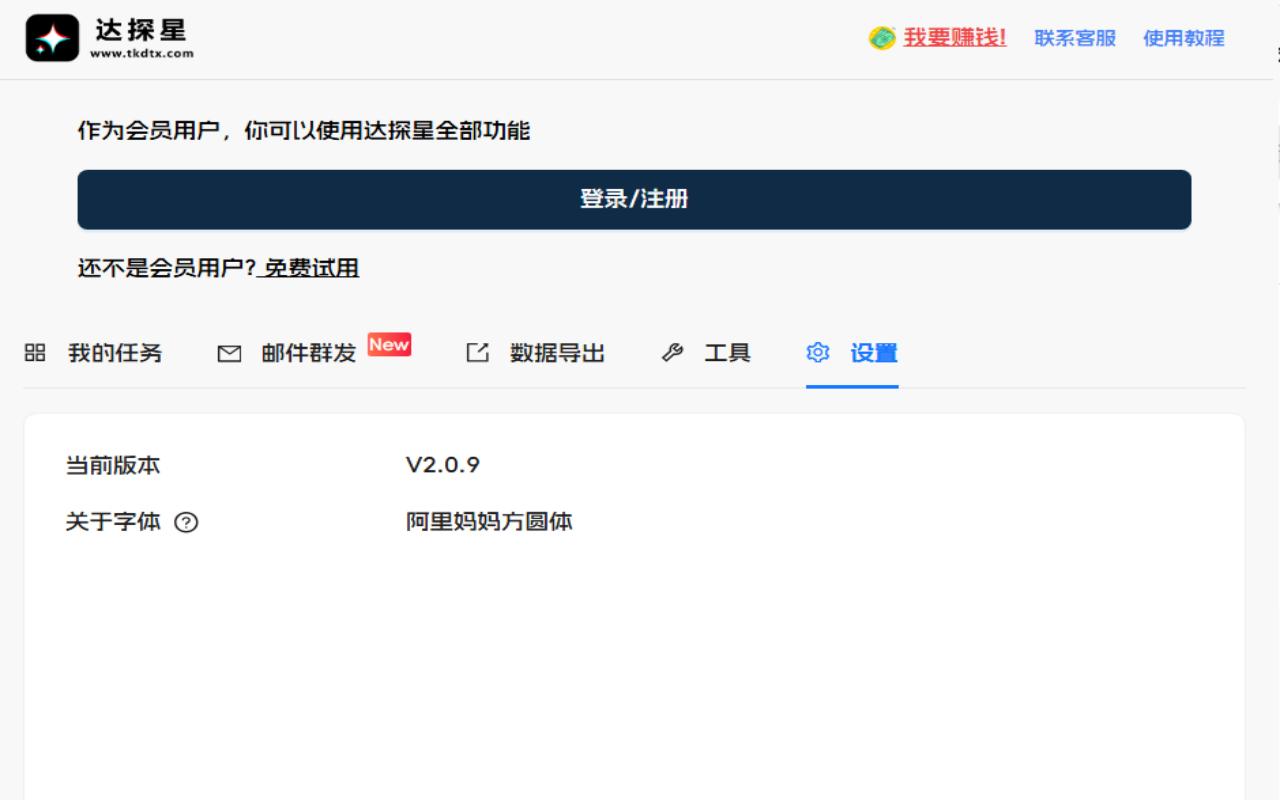Open the 关于字体 help question mark

click(188, 522)
